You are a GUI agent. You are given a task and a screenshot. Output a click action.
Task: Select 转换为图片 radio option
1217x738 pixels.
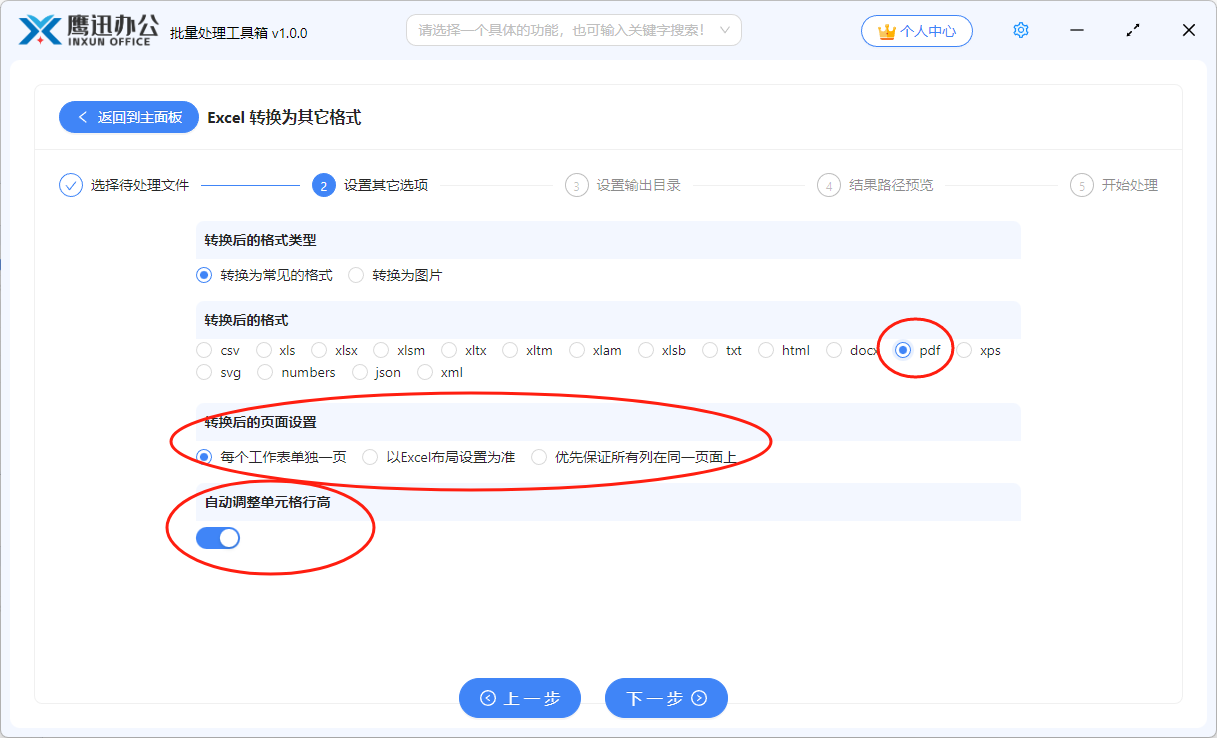[356, 275]
